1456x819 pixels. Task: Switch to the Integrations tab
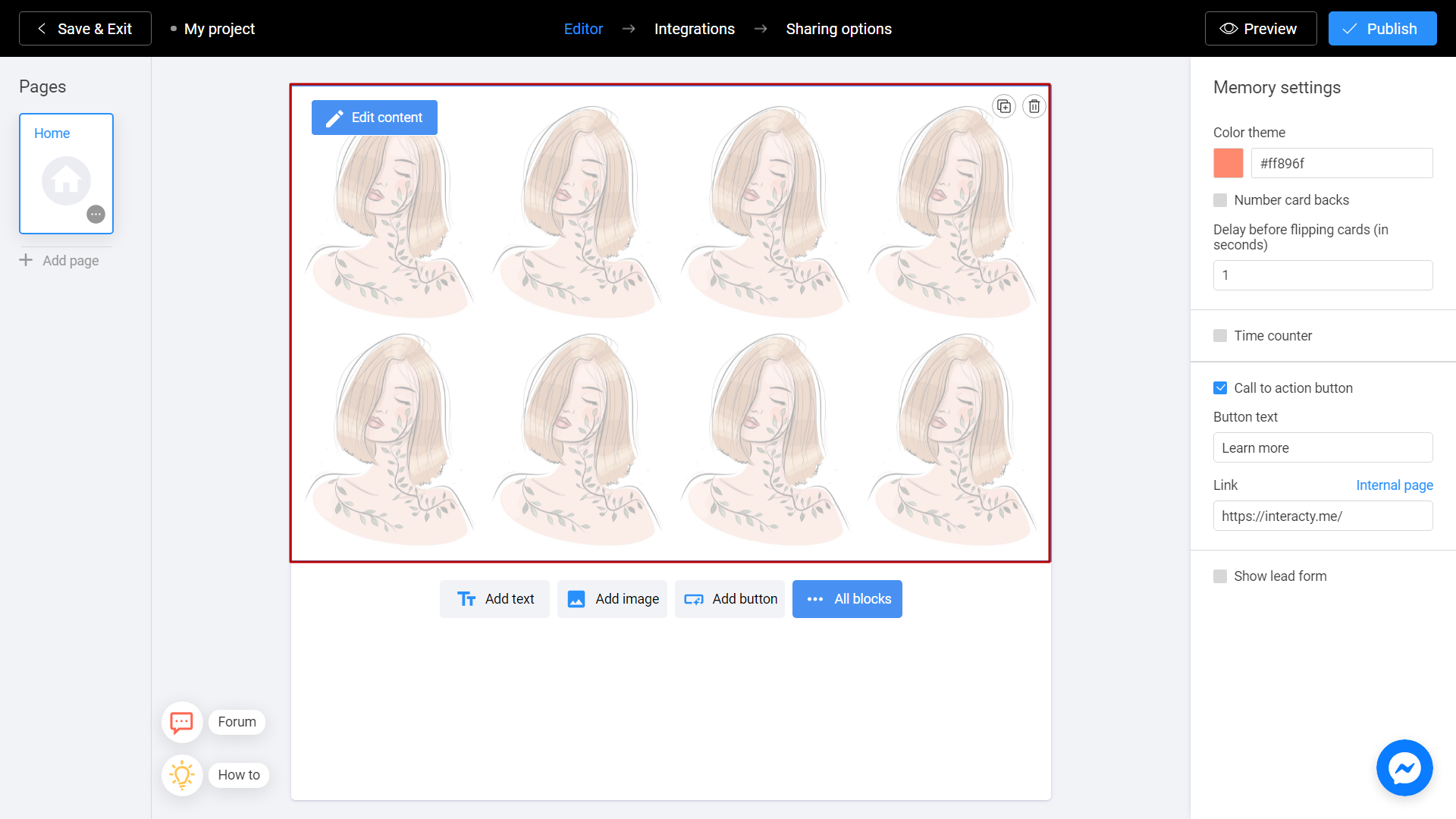(x=694, y=28)
